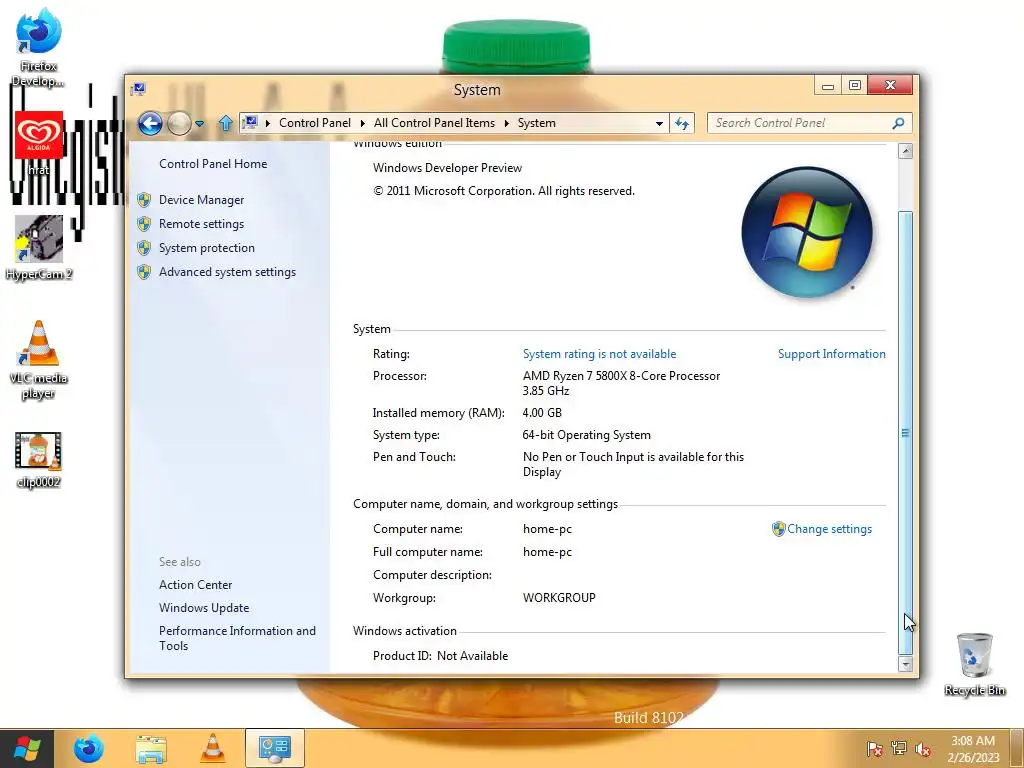Open the Start button
Viewport: 1024px width, 768px height.
pyautogui.click(x=27, y=748)
